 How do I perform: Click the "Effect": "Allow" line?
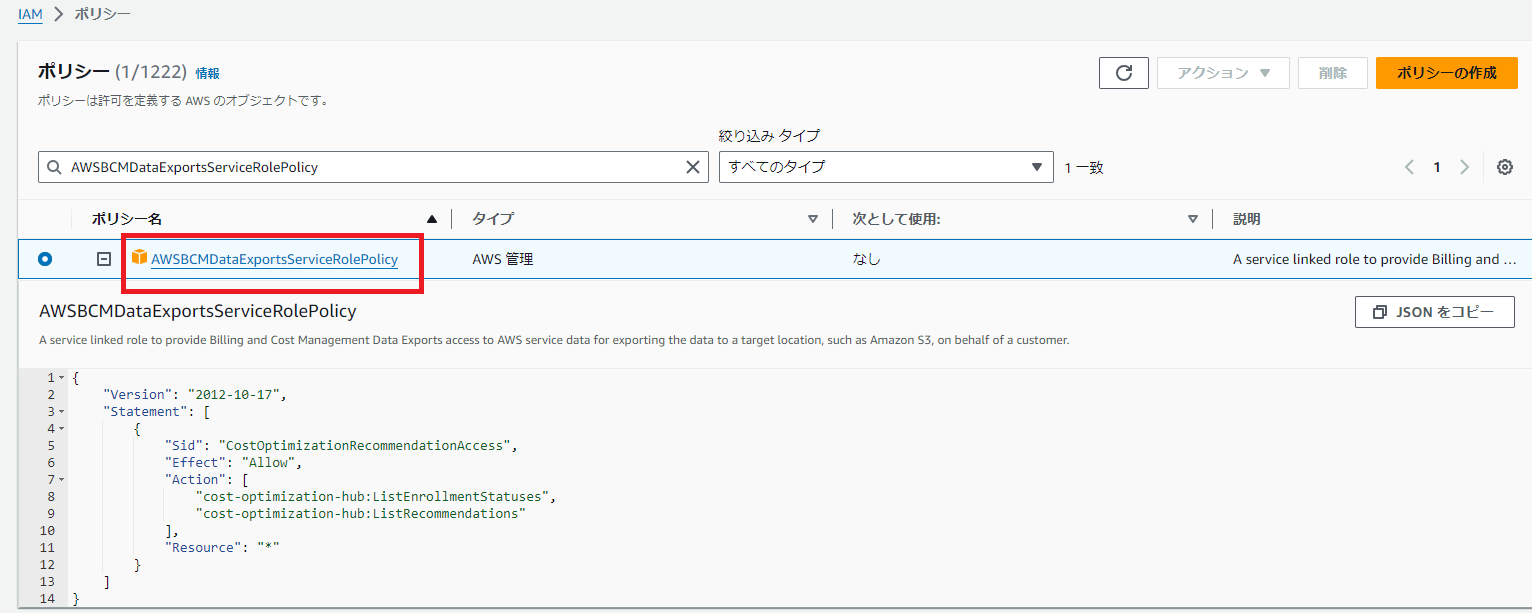[233, 462]
